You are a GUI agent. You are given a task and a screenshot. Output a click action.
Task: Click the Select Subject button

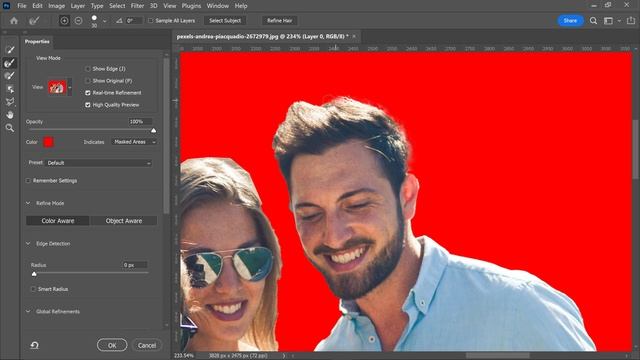[225, 20]
